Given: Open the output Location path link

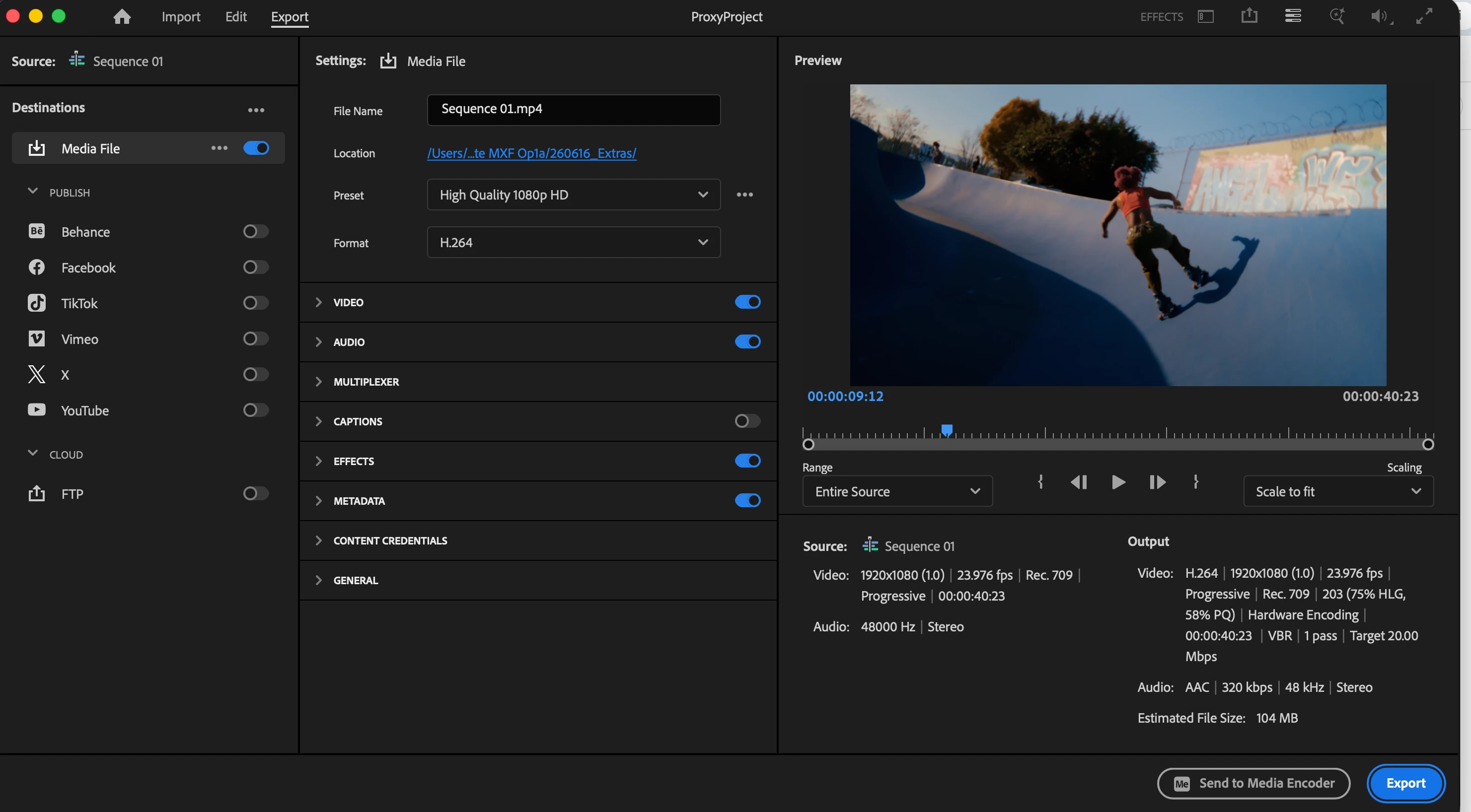Looking at the screenshot, I should pyautogui.click(x=531, y=153).
